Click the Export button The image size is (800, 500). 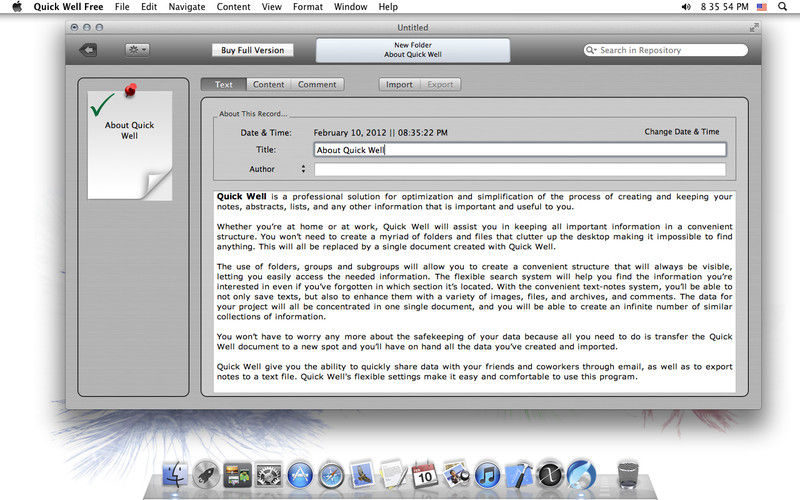(x=440, y=85)
